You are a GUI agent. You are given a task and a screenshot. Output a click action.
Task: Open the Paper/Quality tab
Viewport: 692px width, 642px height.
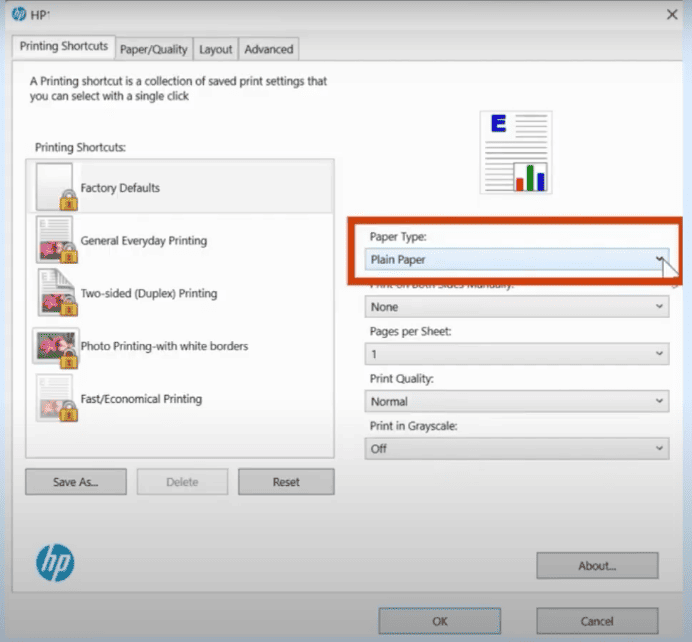coord(154,49)
